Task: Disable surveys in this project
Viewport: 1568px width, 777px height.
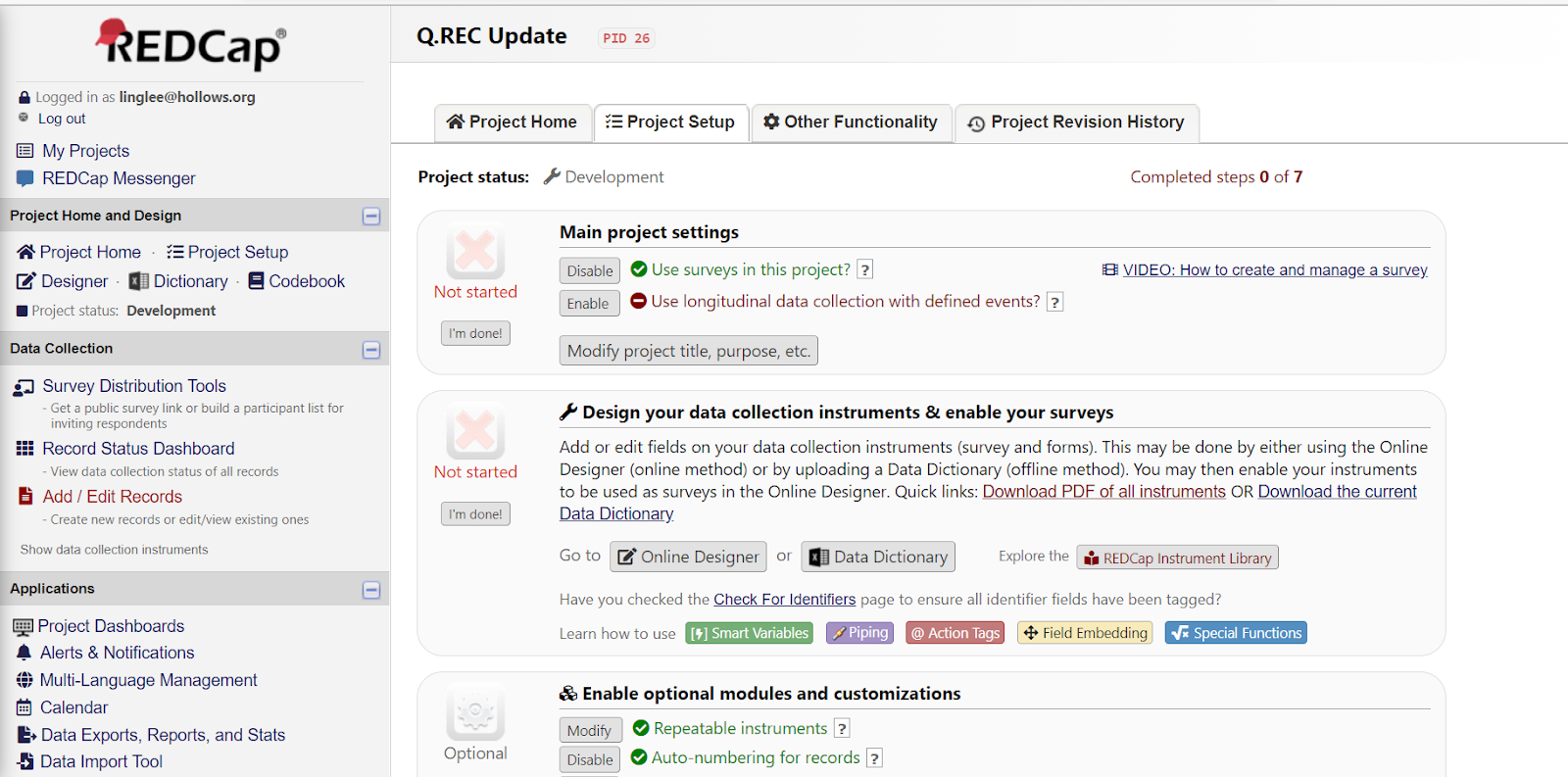Action: tap(590, 271)
